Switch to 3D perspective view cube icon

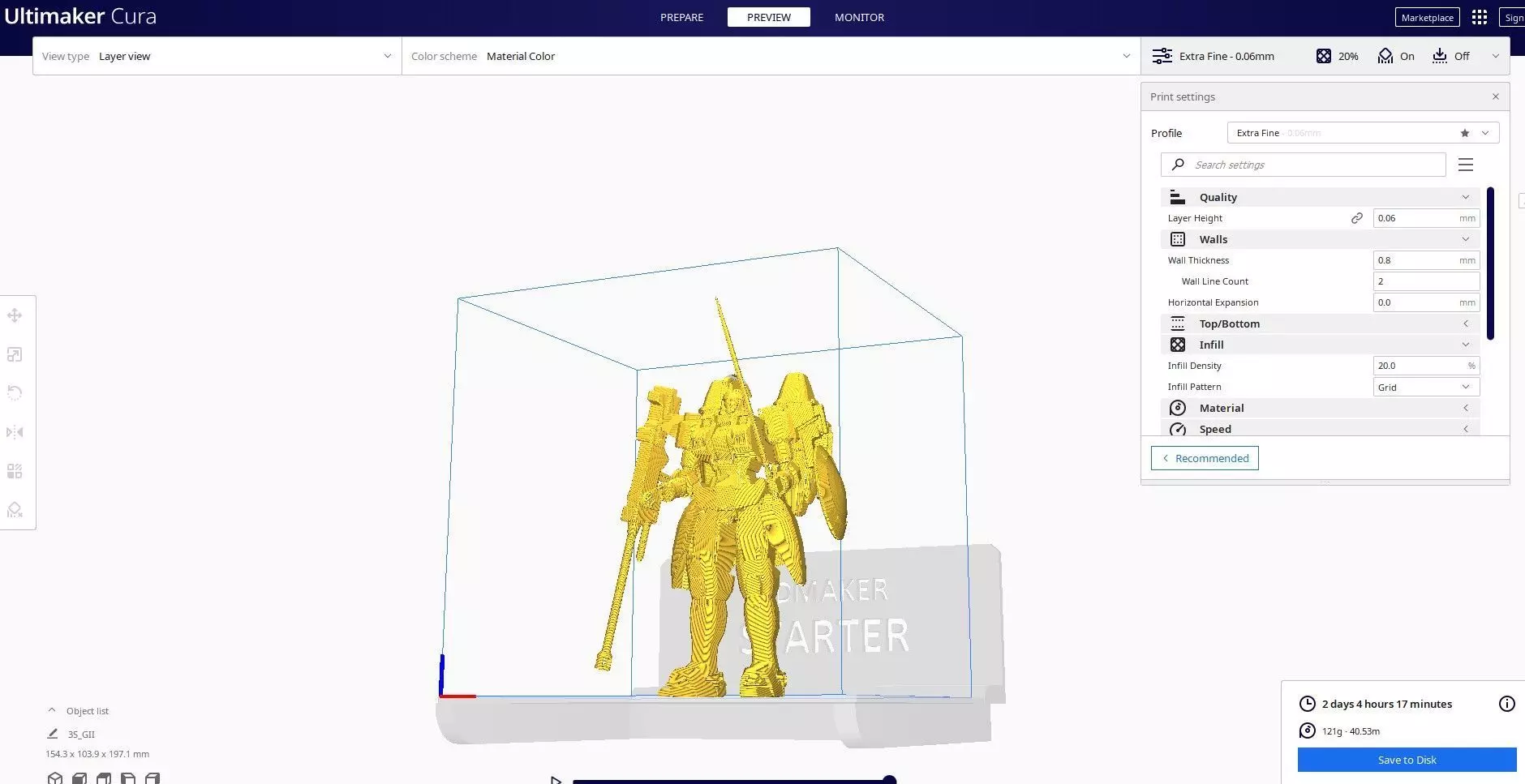click(55, 778)
